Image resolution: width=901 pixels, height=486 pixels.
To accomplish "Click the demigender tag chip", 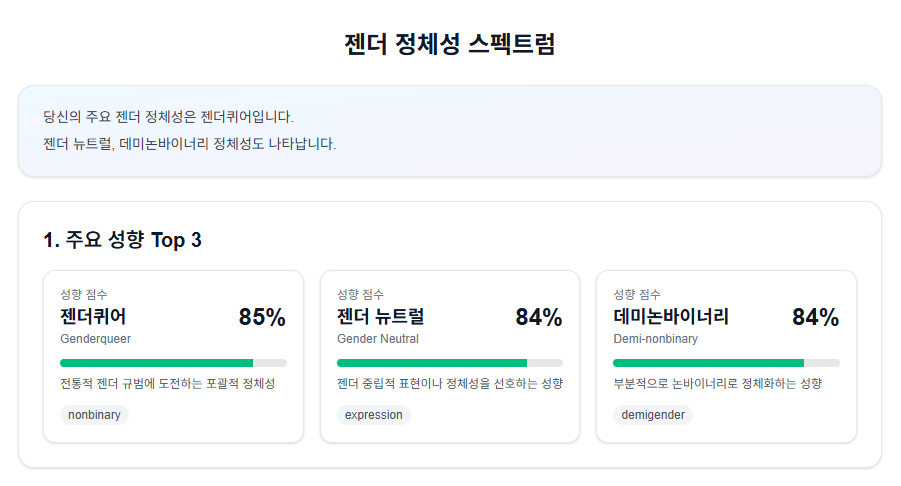I will (x=652, y=415).
